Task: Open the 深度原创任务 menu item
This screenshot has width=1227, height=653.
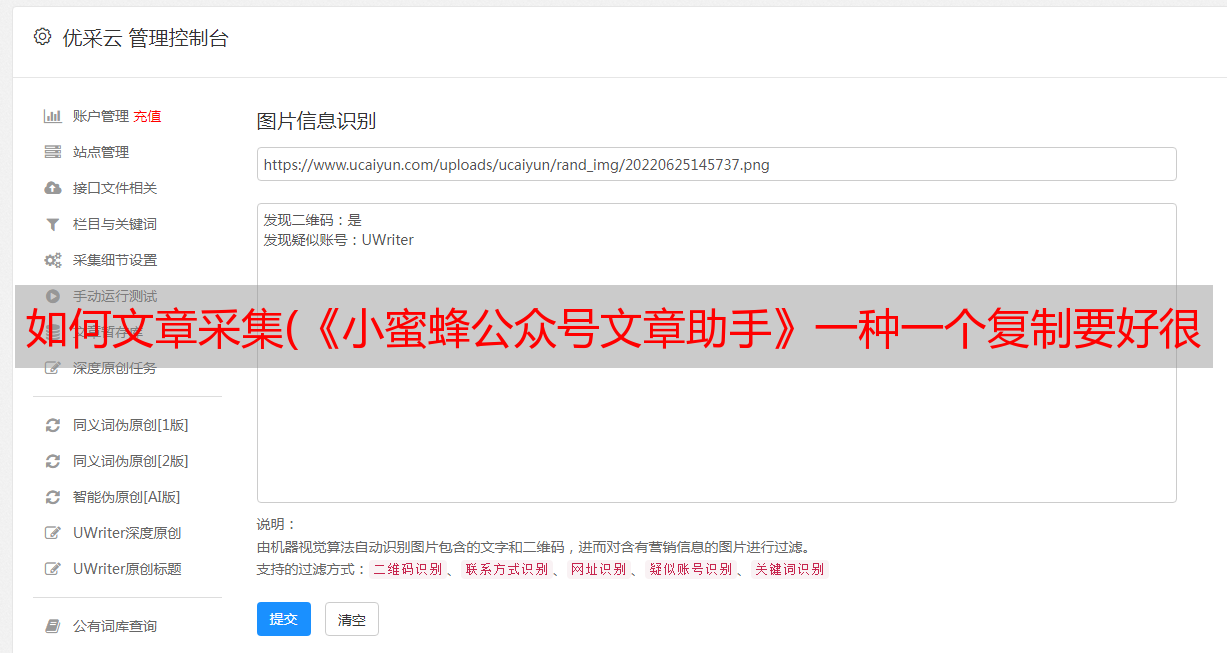Action: tap(115, 368)
